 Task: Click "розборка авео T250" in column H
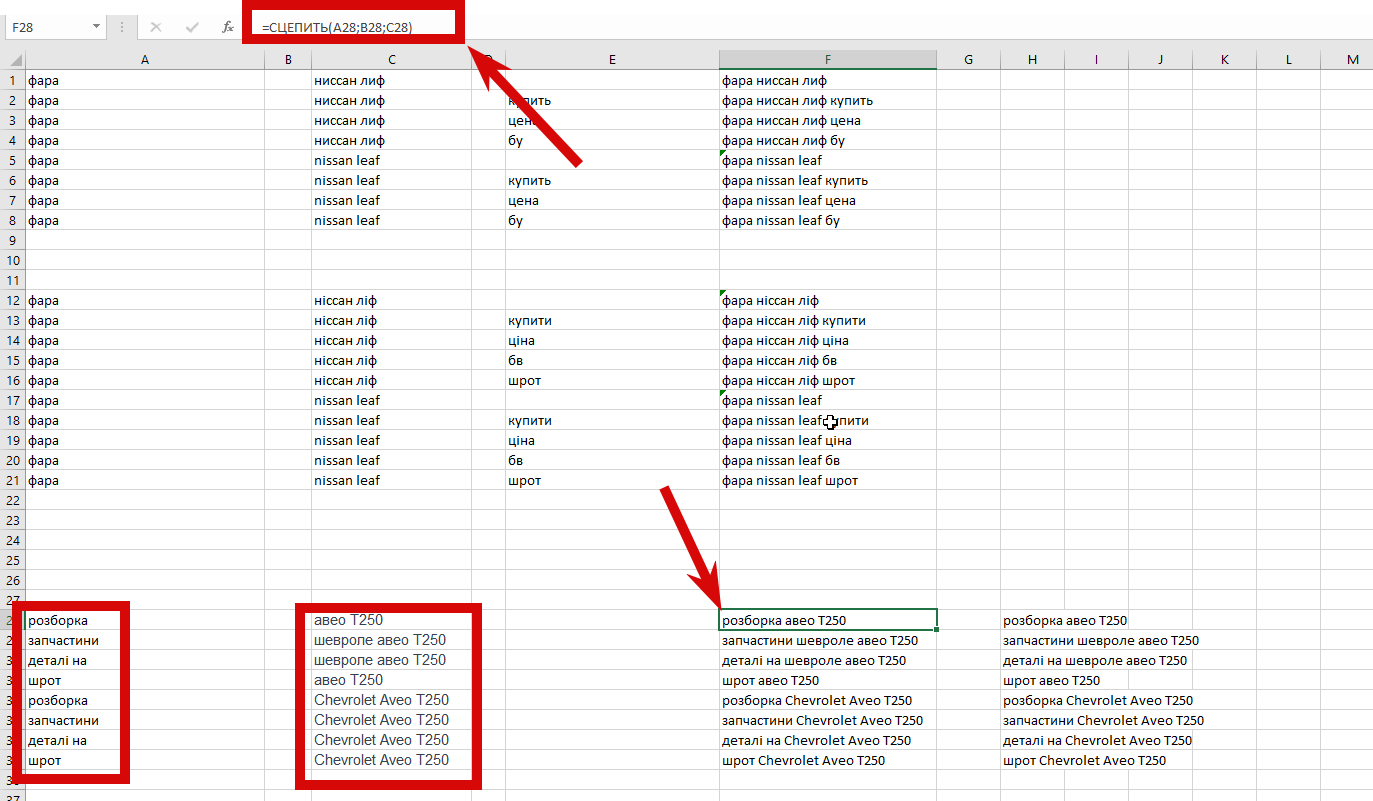coord(1065,620)
